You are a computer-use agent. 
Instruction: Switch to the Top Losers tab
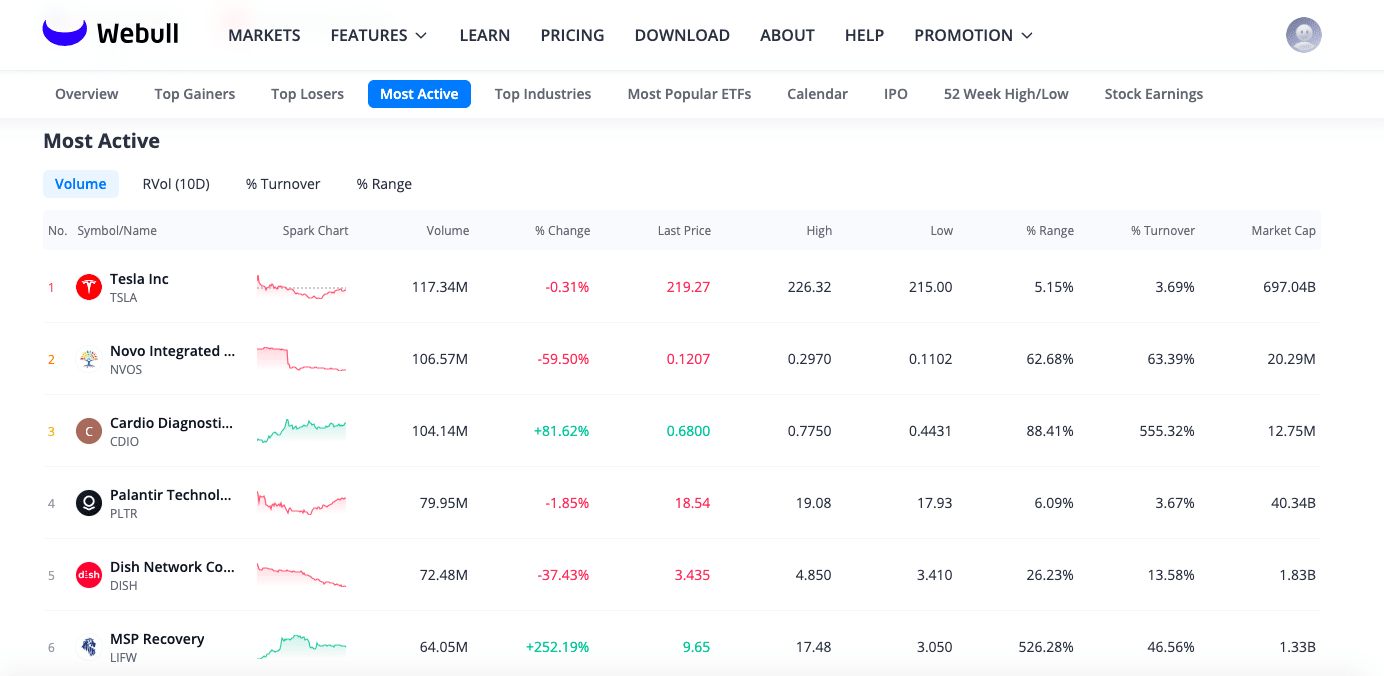[x=307, y=94]
